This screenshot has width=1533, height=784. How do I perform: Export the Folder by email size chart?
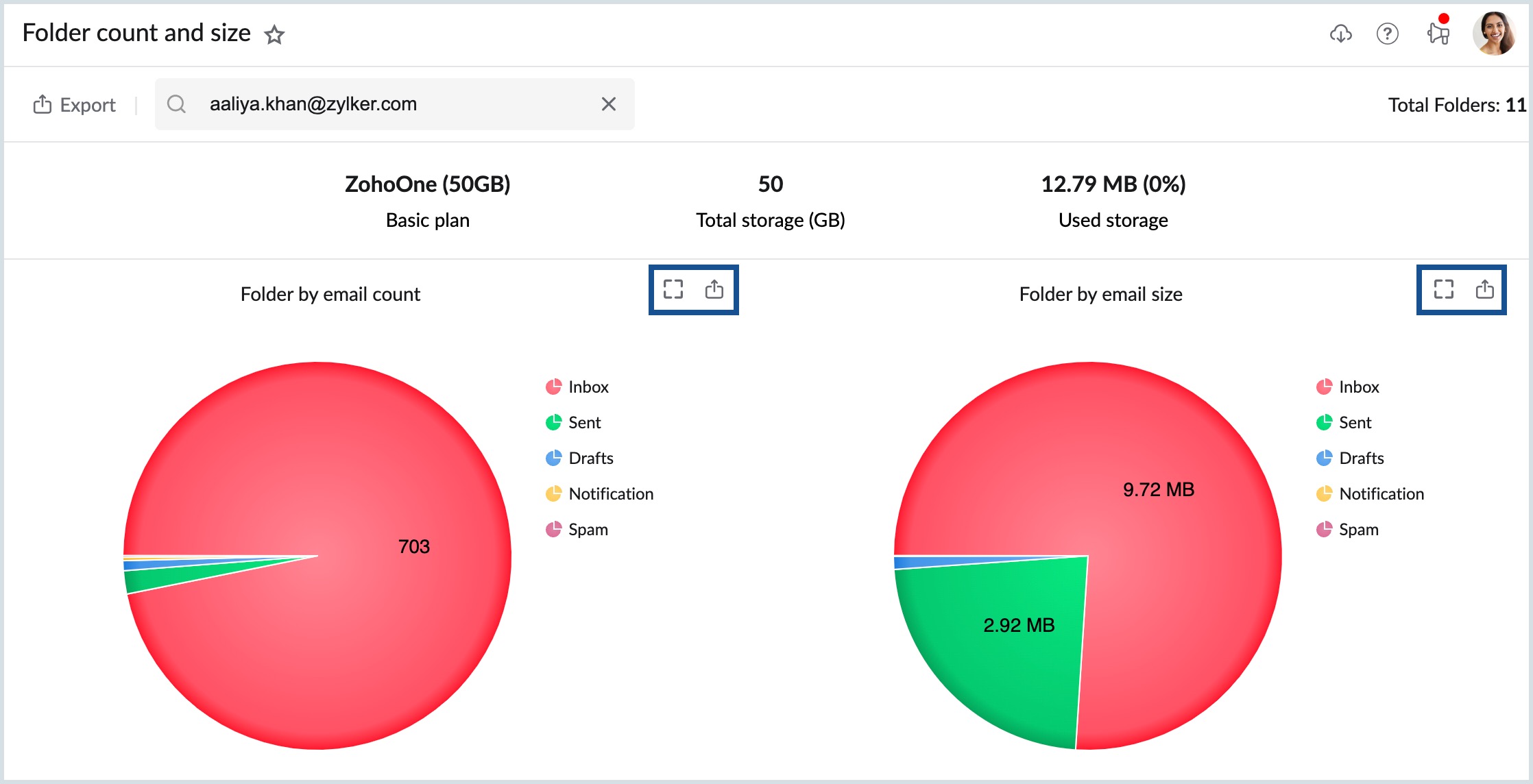1485,290
